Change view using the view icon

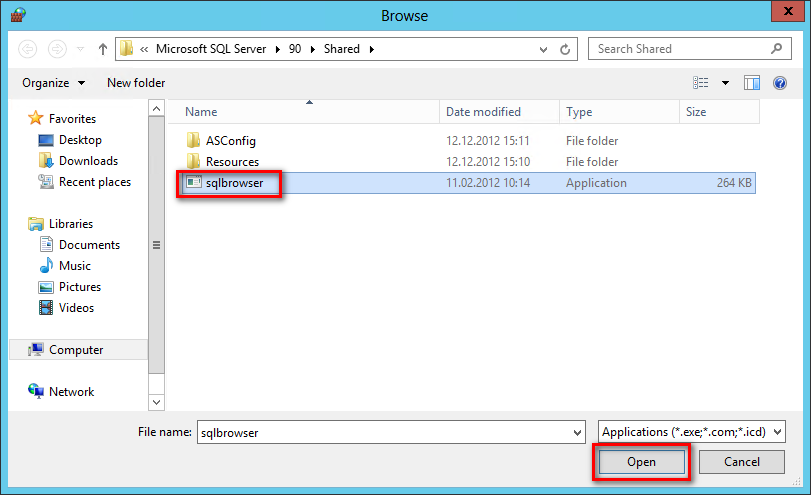tap(701, 83)
